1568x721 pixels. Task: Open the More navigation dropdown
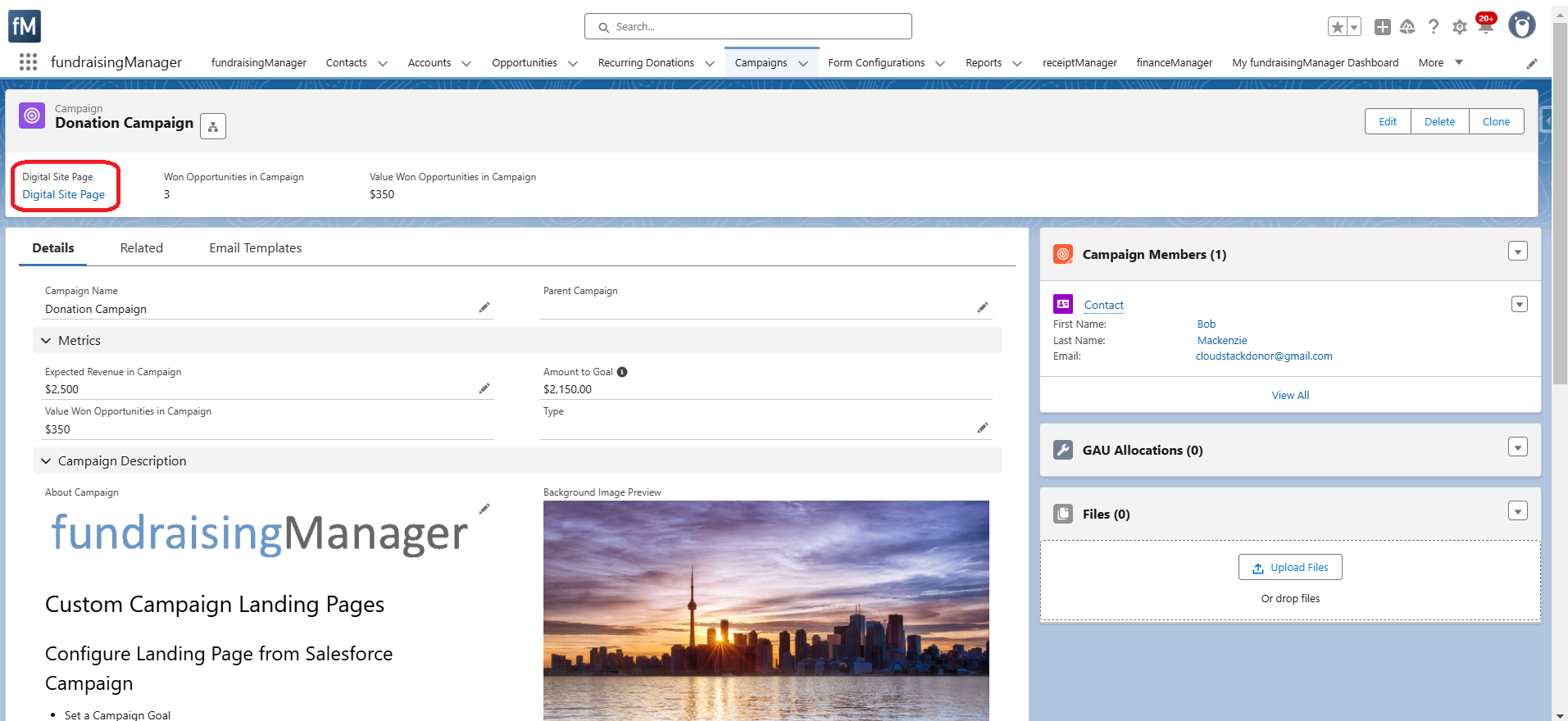[x=1440, y=62]
